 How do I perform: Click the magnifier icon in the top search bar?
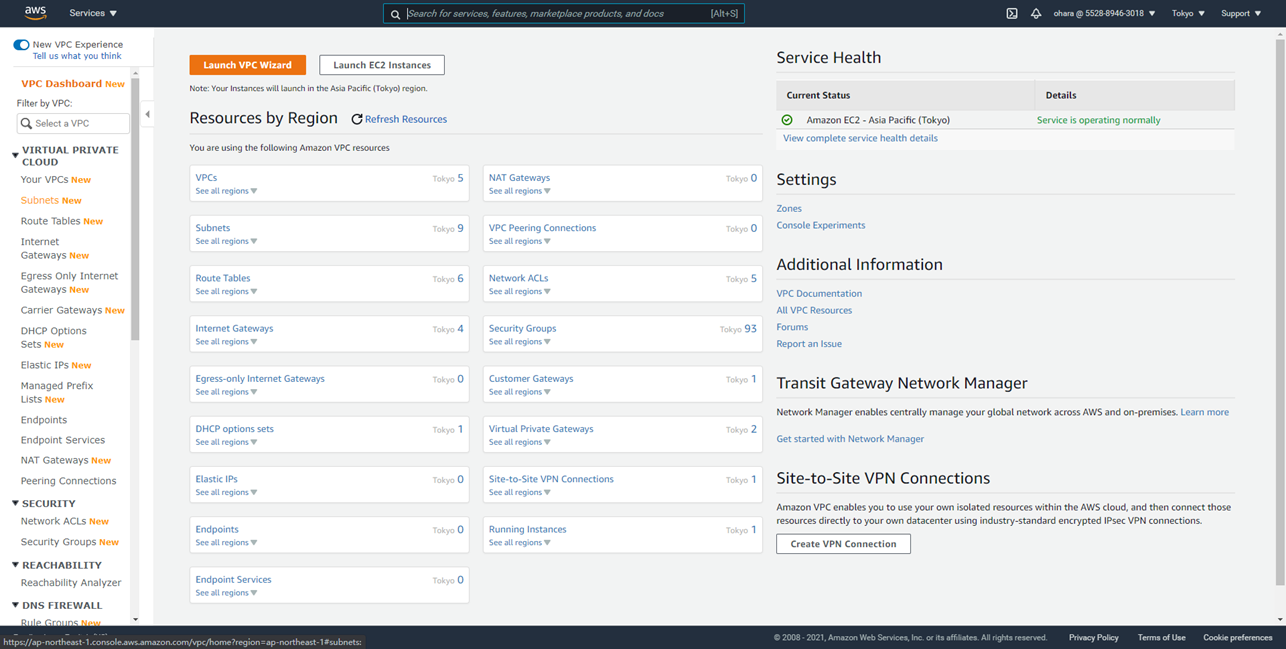click(395, 14)
